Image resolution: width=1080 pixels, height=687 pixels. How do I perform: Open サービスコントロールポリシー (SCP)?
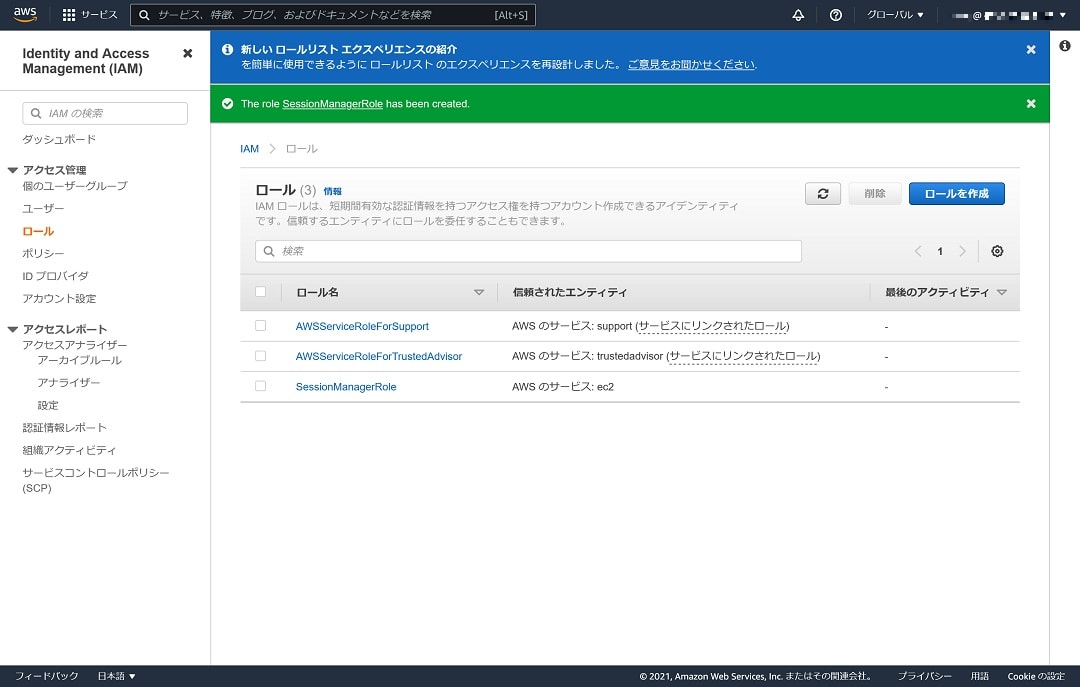click(96, 480)
